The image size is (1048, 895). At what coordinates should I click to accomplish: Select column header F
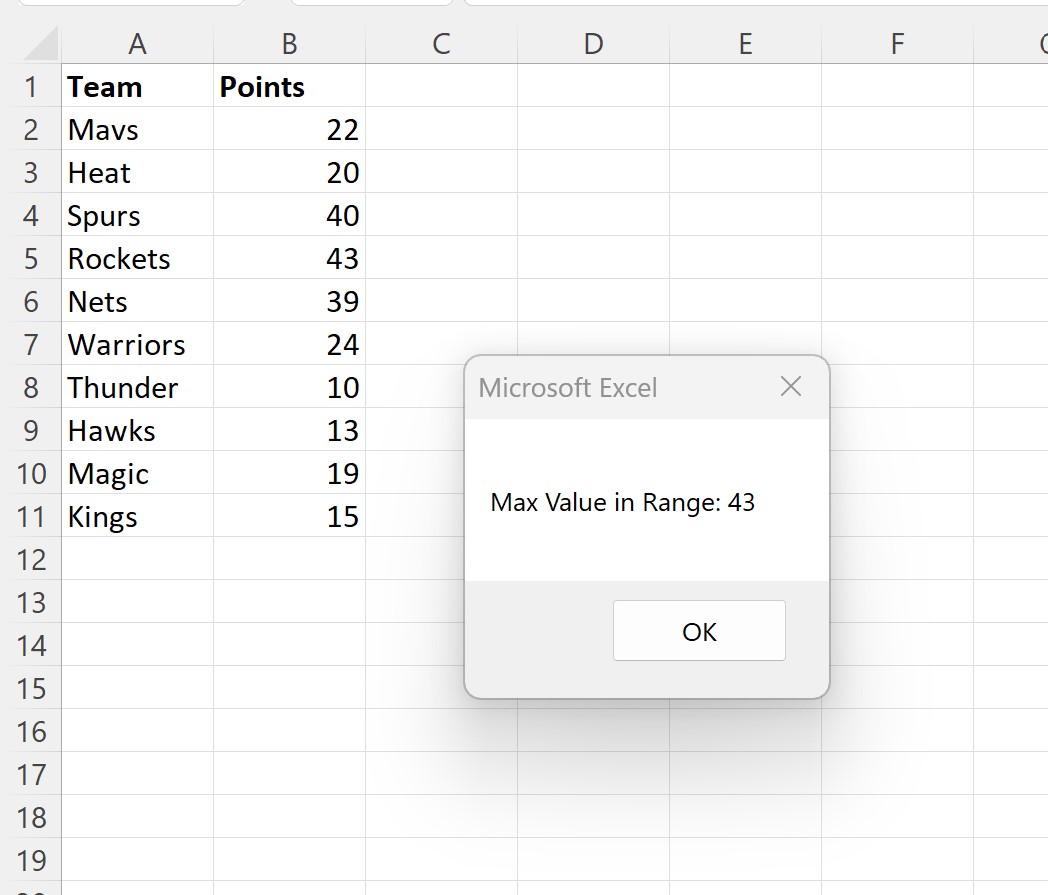(896, 44)
